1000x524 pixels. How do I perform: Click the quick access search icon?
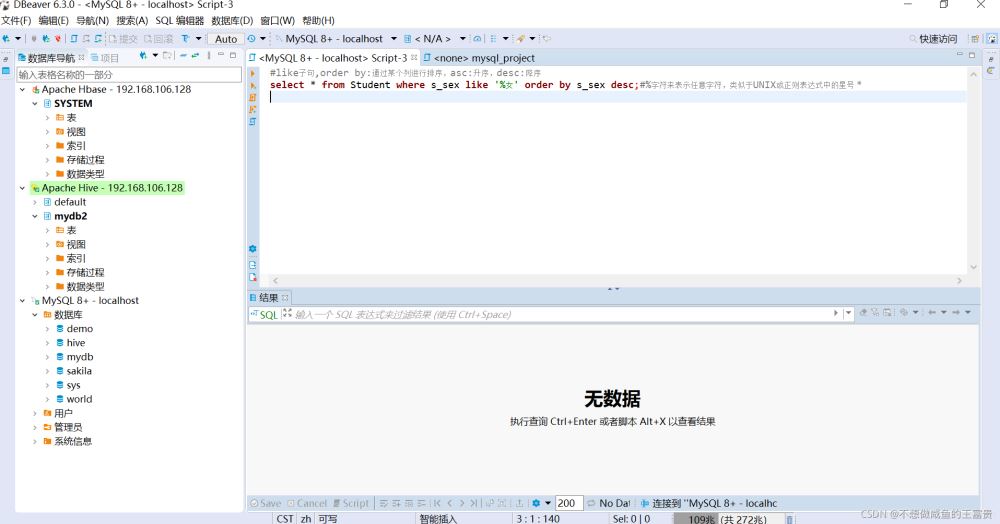[x=913, y=39]
